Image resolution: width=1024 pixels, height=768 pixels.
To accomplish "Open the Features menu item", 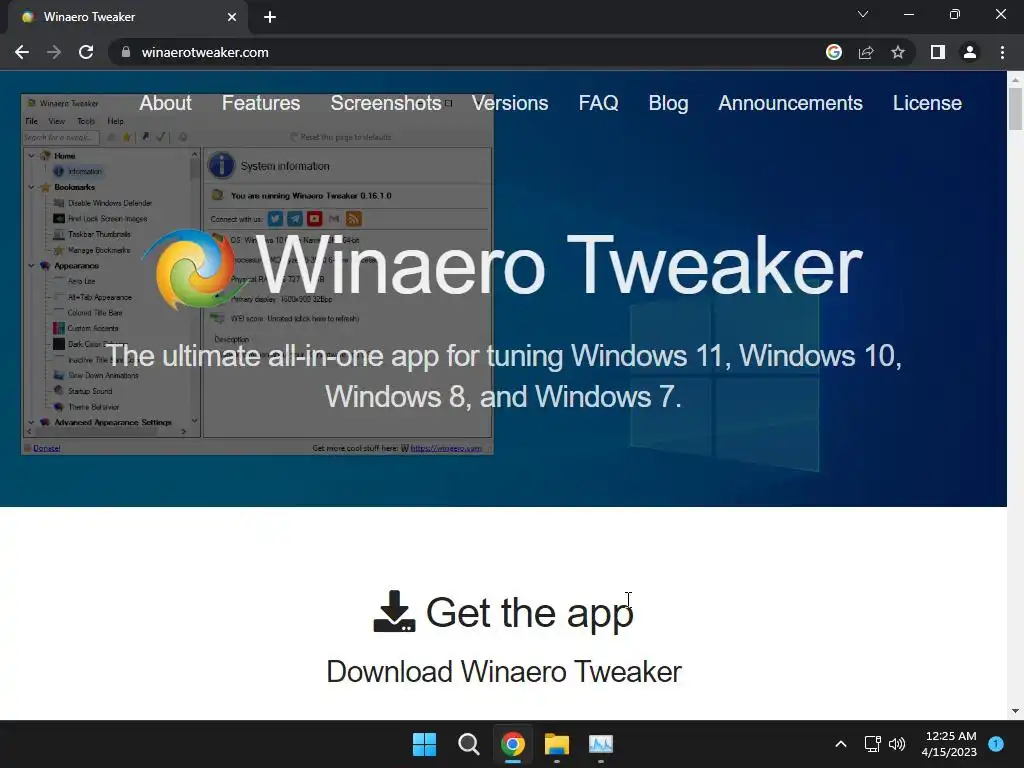I will [261, 103].
